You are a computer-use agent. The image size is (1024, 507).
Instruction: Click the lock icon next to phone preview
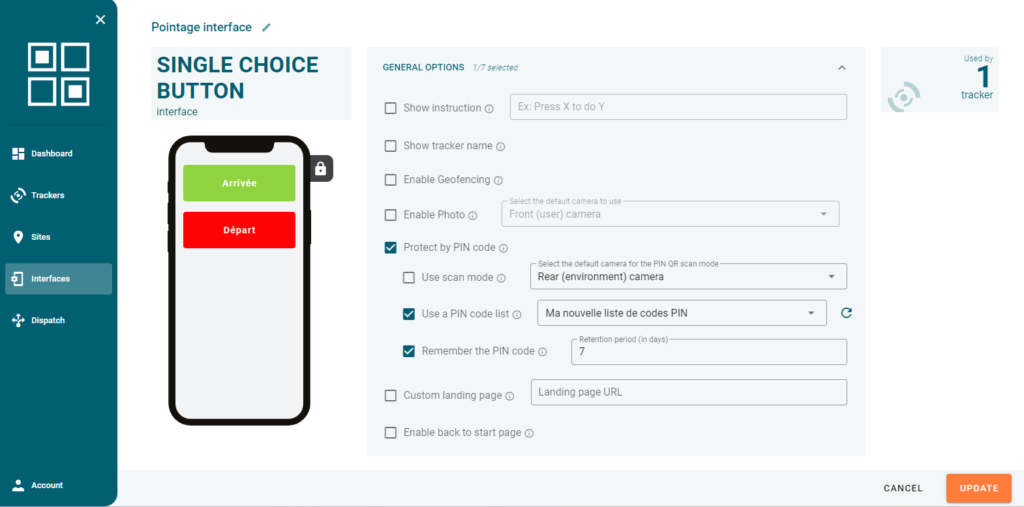pyautogui.click(x=320, y=169)
